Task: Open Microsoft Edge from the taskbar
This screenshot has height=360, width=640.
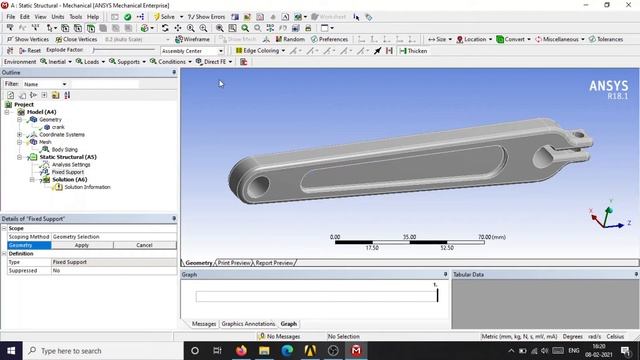Action: (287, 351)
